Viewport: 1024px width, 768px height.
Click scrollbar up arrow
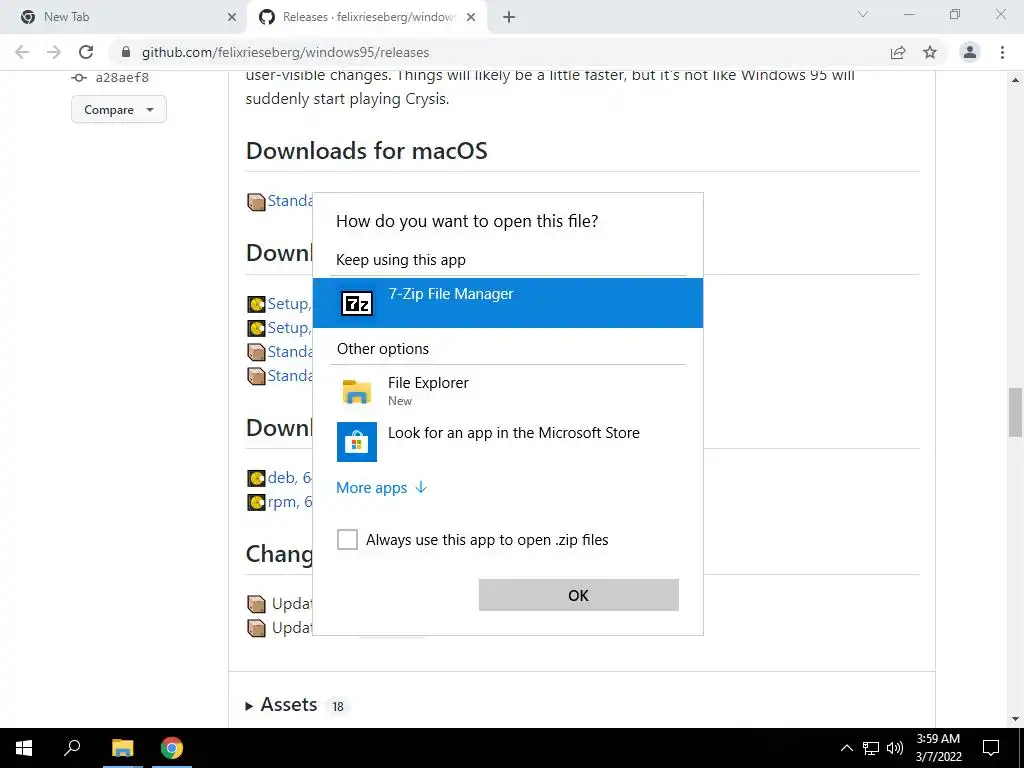coord(1015,80)
